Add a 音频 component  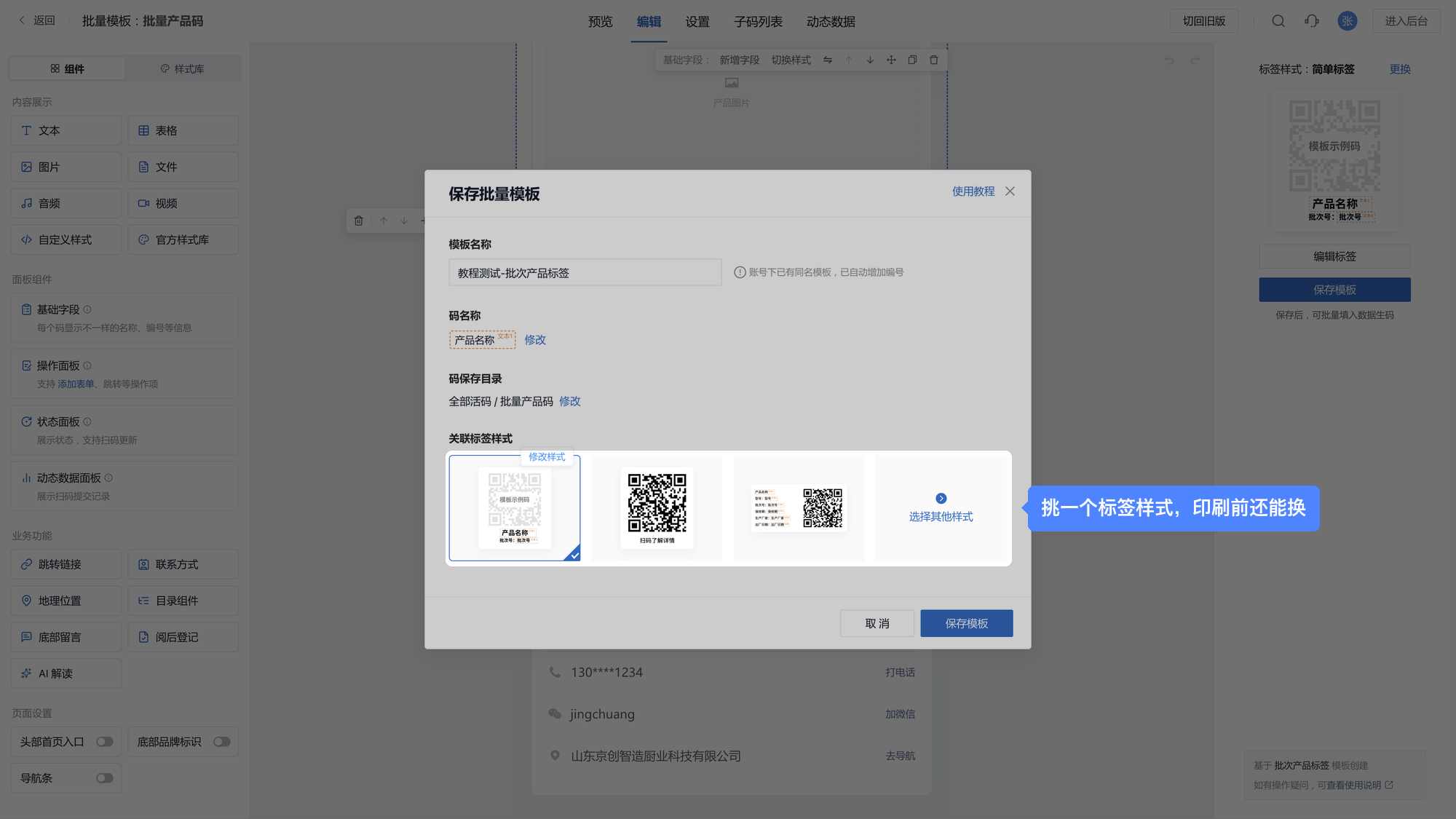(66, 203)
